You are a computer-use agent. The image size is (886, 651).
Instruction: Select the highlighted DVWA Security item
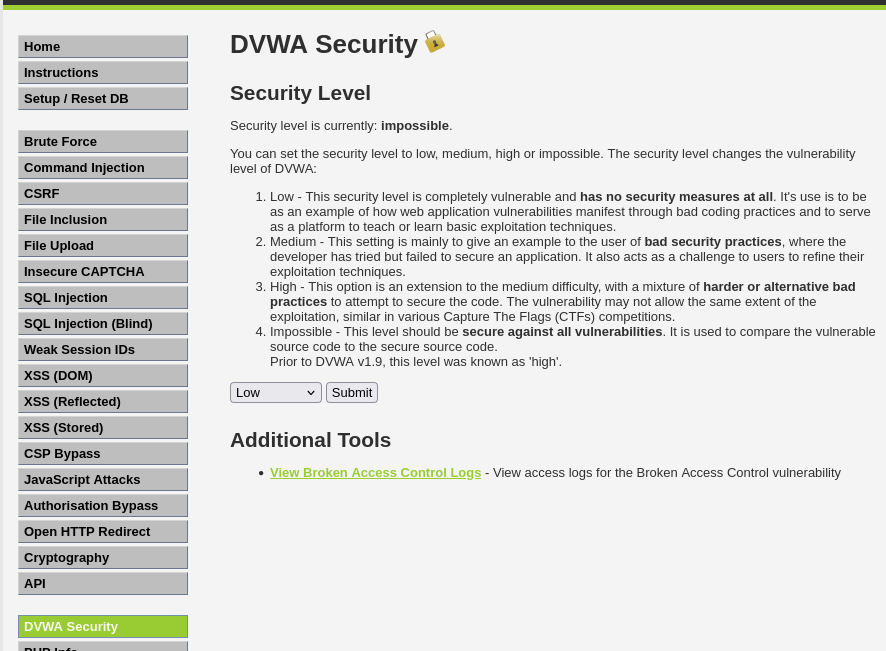103,626
